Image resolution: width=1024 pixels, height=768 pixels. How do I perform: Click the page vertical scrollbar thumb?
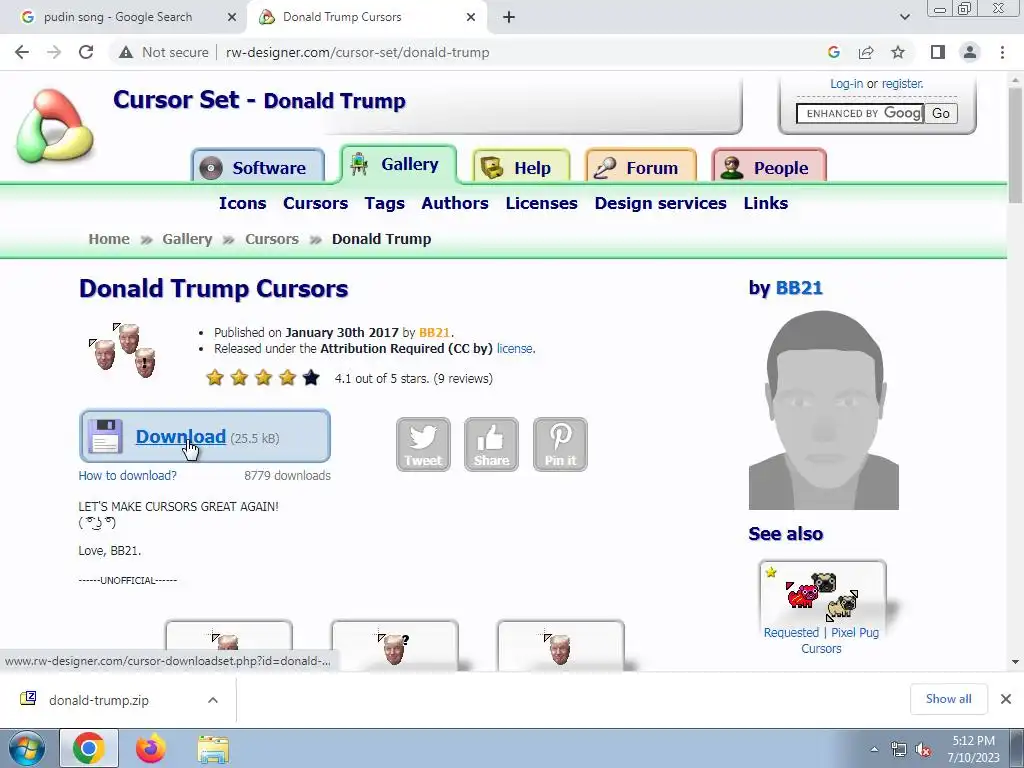click(1015, 145)
